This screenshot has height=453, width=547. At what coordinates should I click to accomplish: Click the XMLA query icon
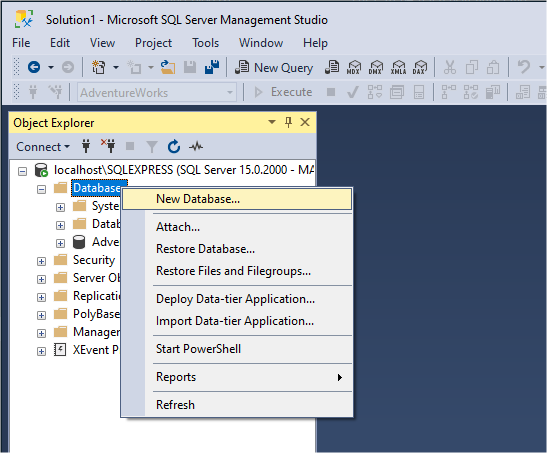tap(398, 67)
